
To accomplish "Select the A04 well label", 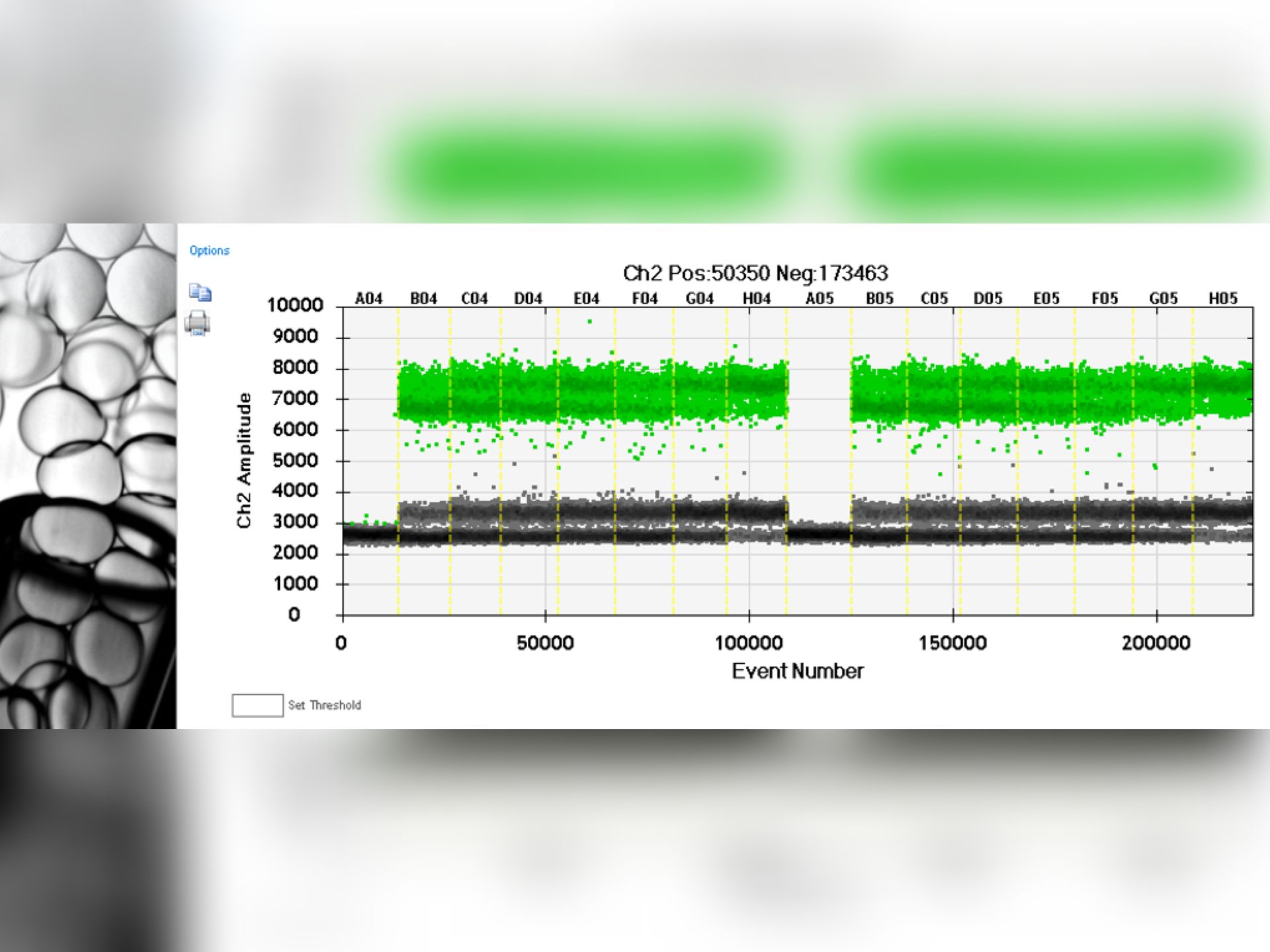I will coord(368,299).
